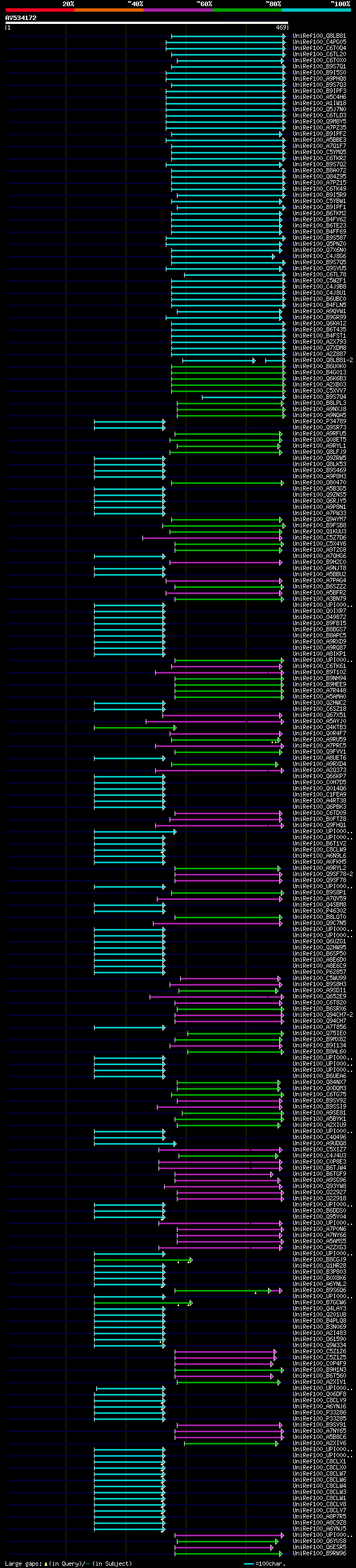Screen dimensions: 356x1568
Task: Open hit UniRef100_A7PW33
Action: [319, 513]
